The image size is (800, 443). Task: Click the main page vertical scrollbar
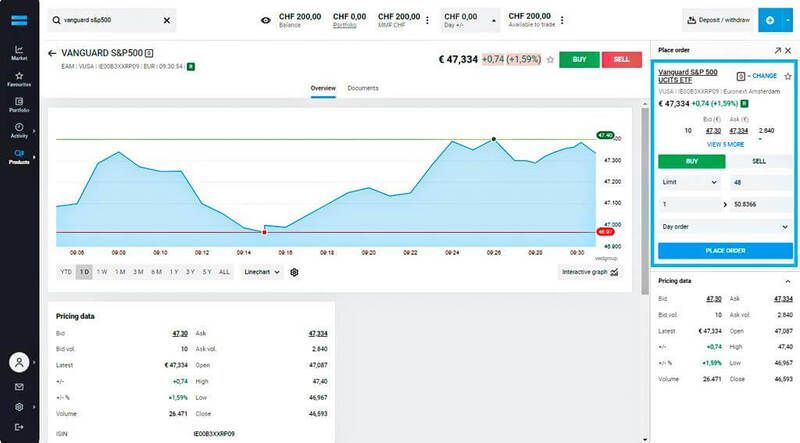(x=645, y=202)
